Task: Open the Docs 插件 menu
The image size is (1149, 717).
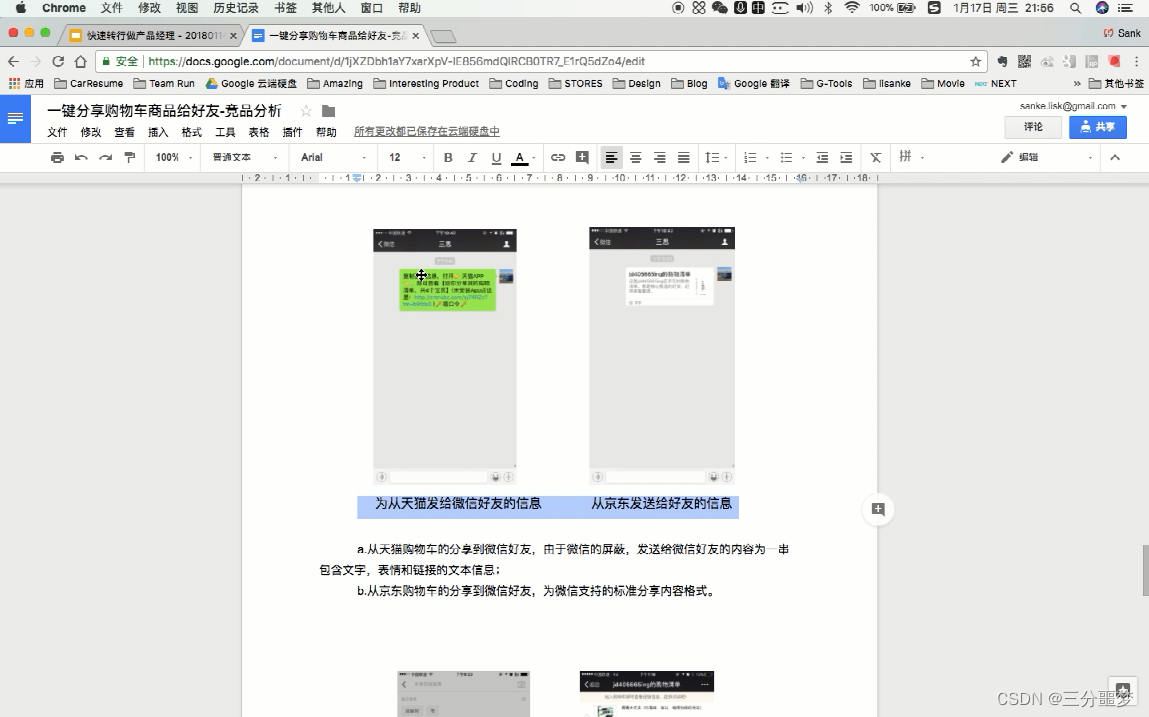Action: point(292,132)
